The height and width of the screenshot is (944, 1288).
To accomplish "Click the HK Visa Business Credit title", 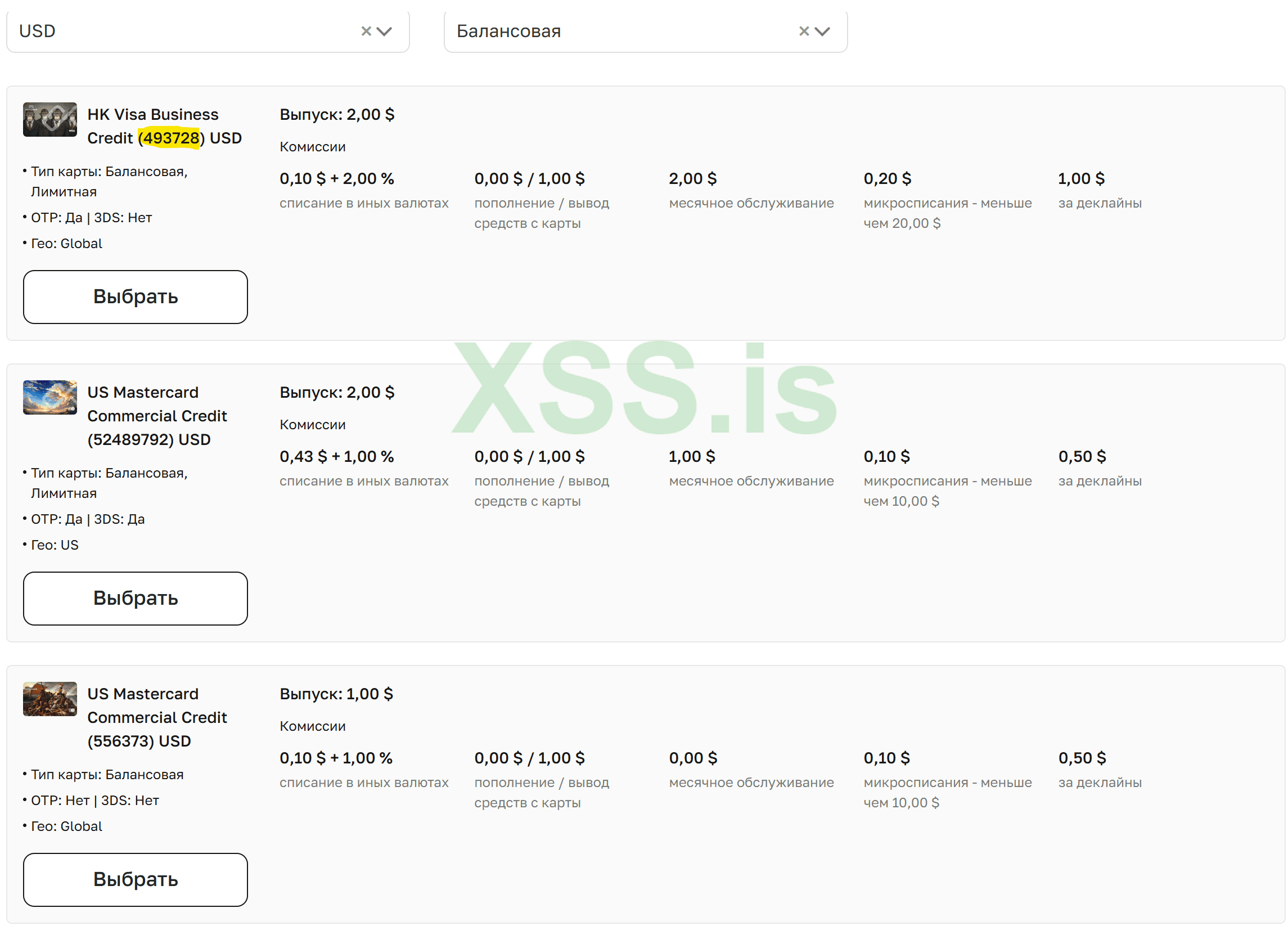I will point(153,115).
